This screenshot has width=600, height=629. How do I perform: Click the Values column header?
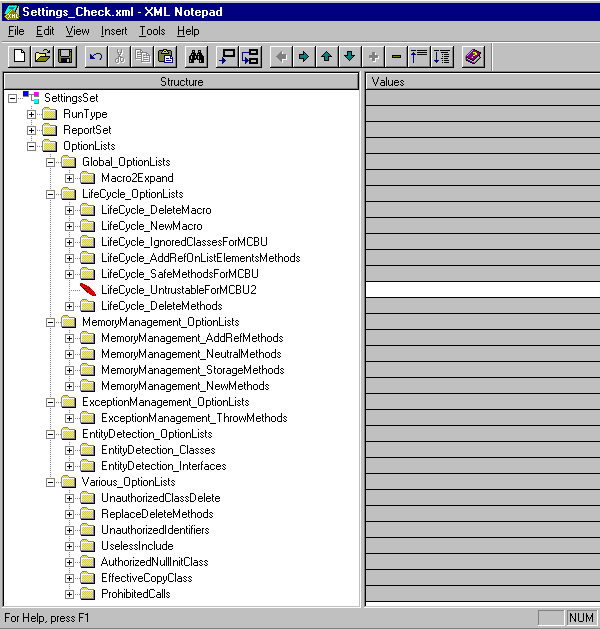tap(483, 81)
